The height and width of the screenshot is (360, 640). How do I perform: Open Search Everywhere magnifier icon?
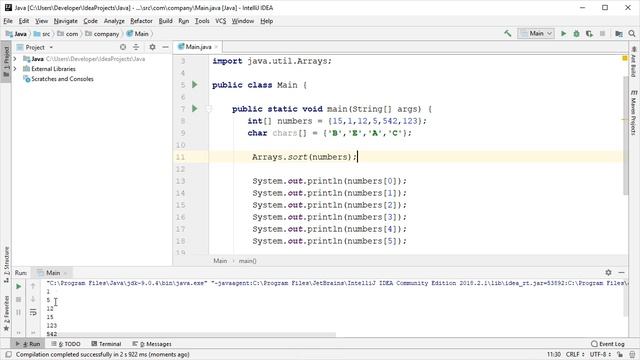[632, 33]
